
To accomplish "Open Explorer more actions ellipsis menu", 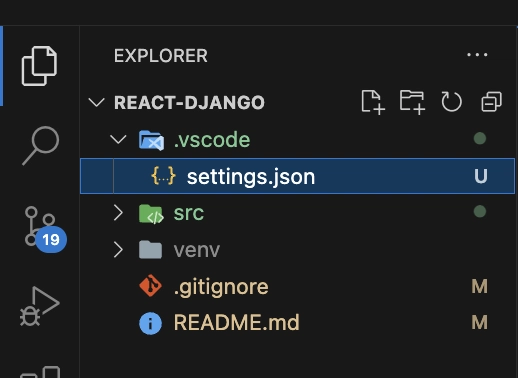I will coord(477,55).
